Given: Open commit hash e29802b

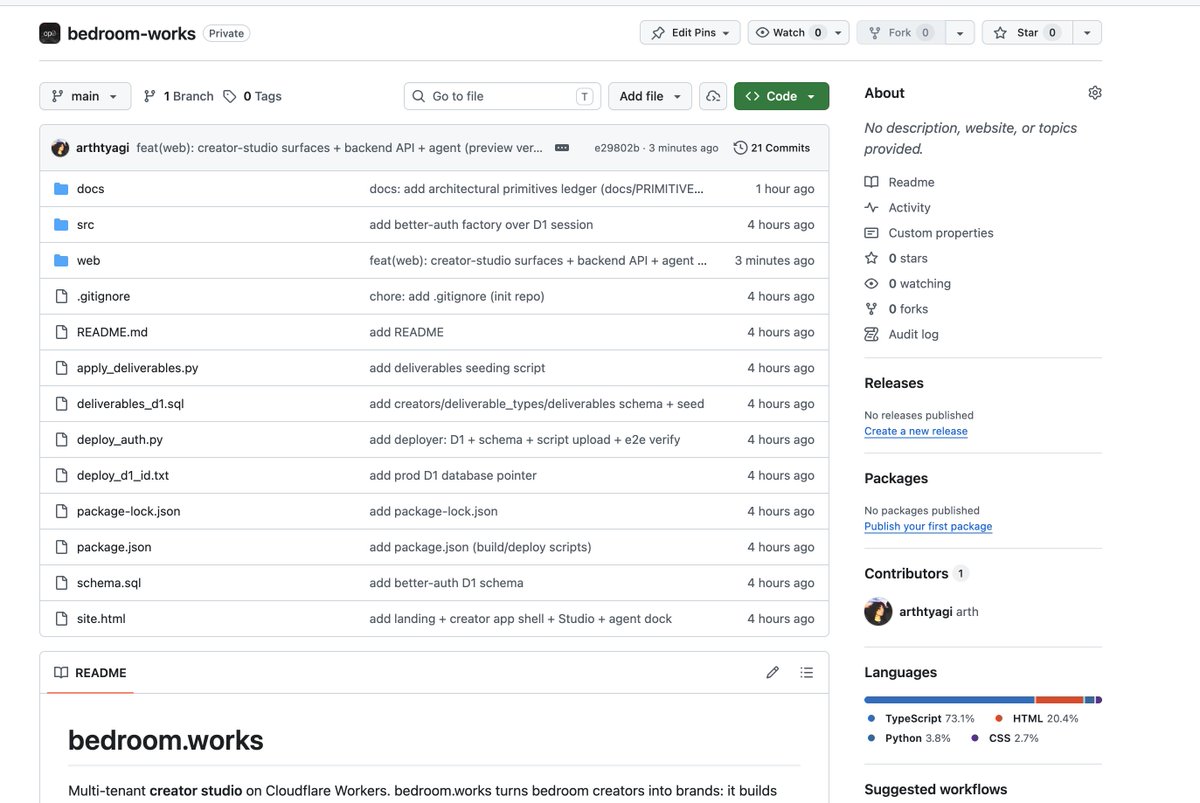Looking at the screenshot, I should coord(616,148).
